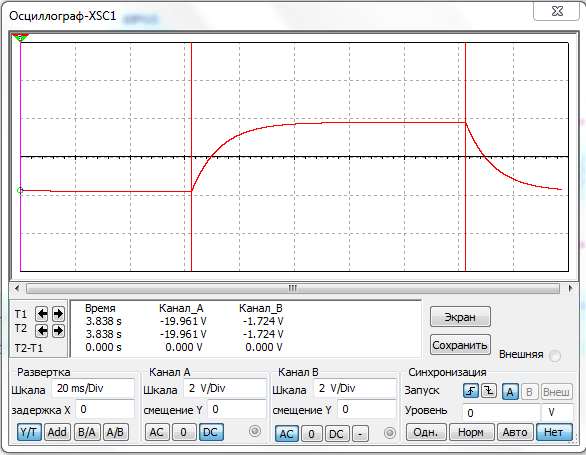Select falling edge trigger icon

pyautogui.click(x=488, y=391)
